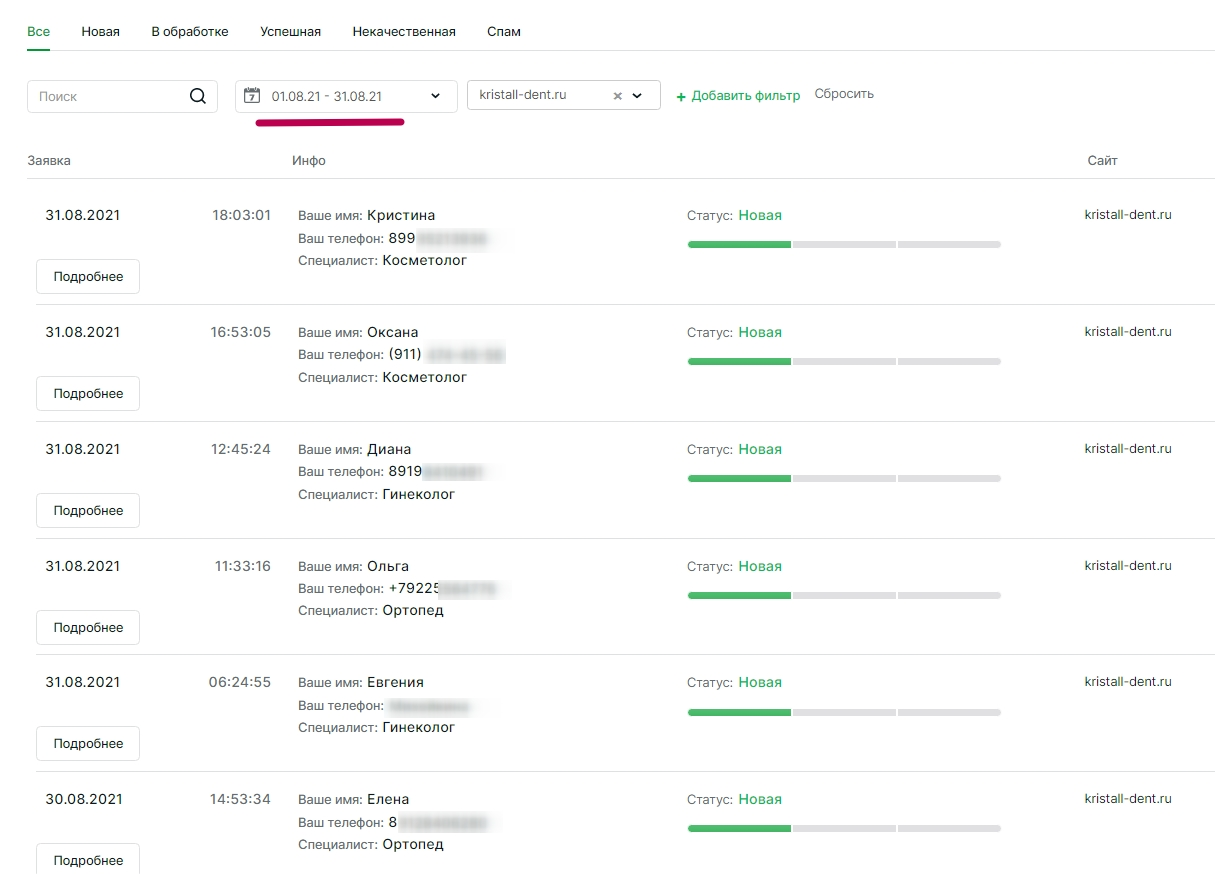Image resolution: width=1215 pixels, height=874 pixels.
Task: Open the В обработке tab
Action: pyautogui.click(x=190, y=32)
